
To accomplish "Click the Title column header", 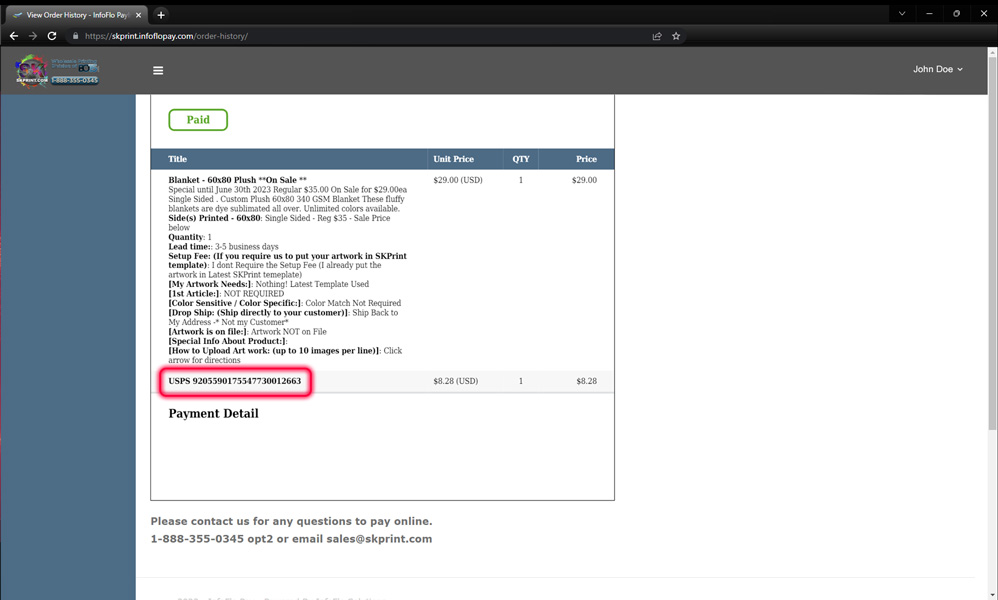I will [178, 159].
